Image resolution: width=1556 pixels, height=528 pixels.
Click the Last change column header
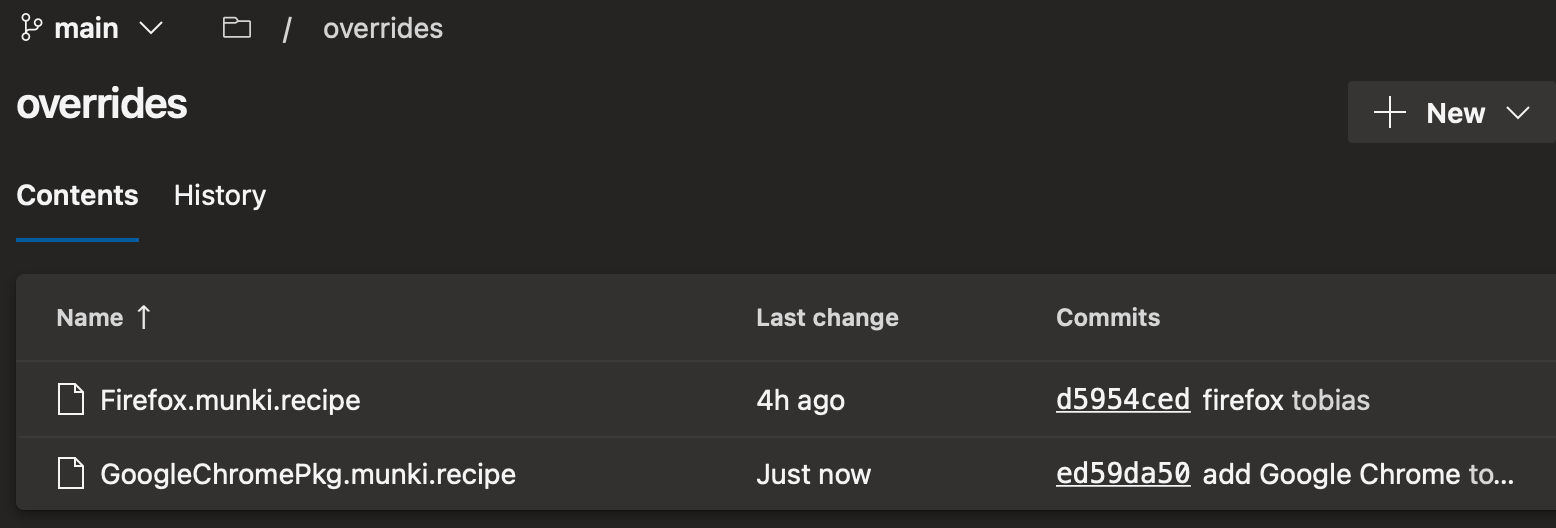(827, 318)
